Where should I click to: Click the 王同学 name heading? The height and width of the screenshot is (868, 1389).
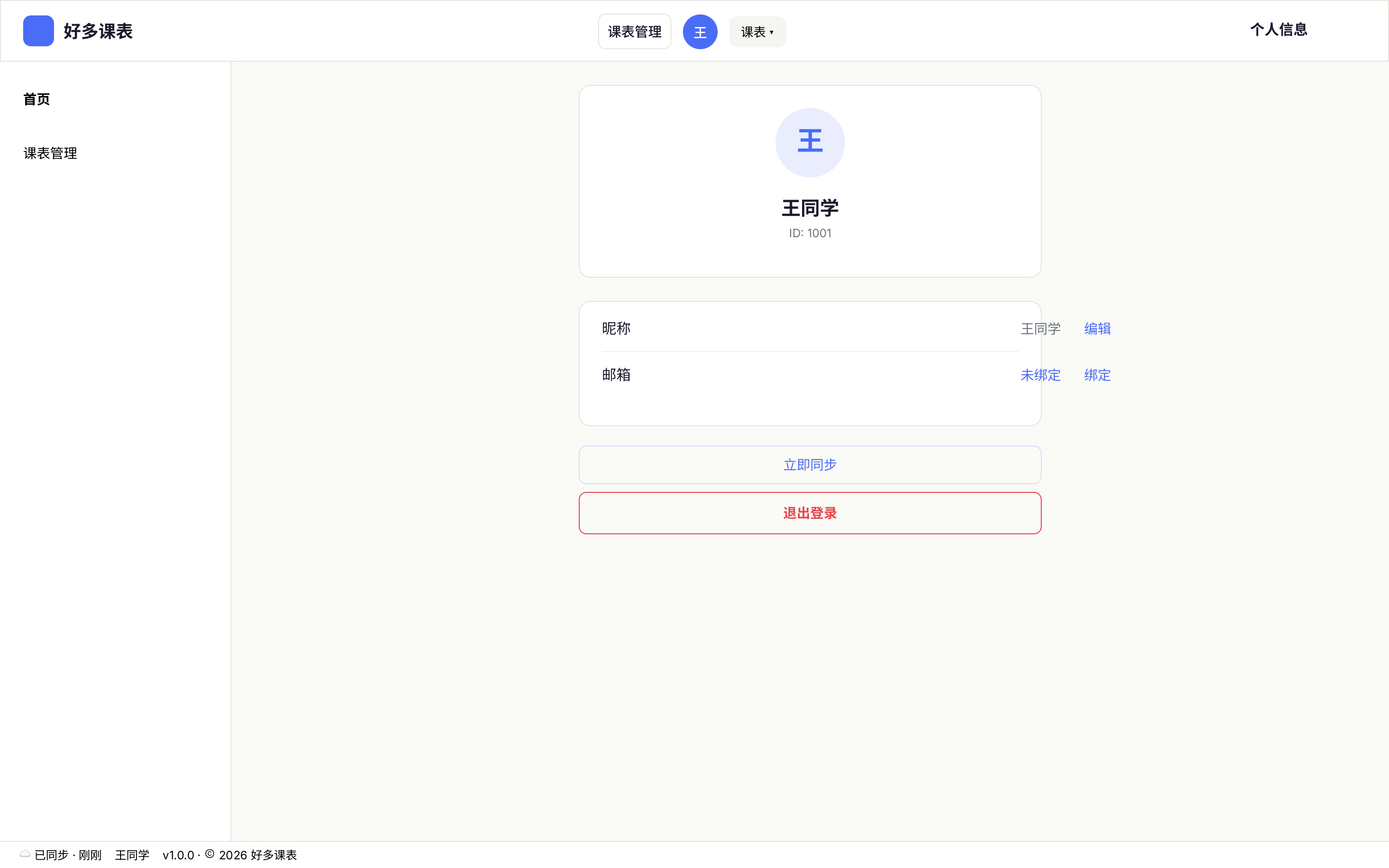pyautogui.click(x=810, y=208)
